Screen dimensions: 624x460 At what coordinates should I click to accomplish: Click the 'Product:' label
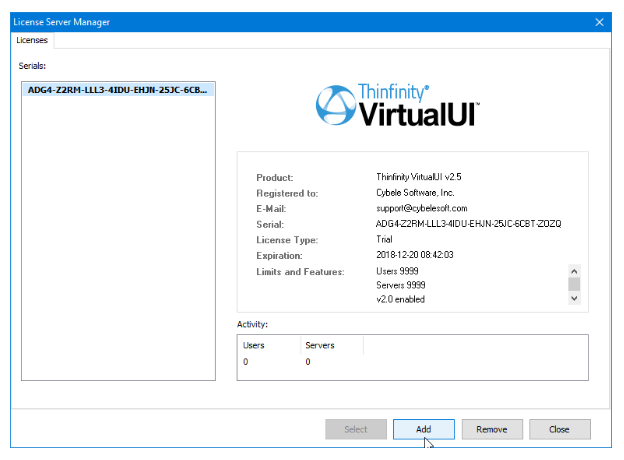(275, 177)
